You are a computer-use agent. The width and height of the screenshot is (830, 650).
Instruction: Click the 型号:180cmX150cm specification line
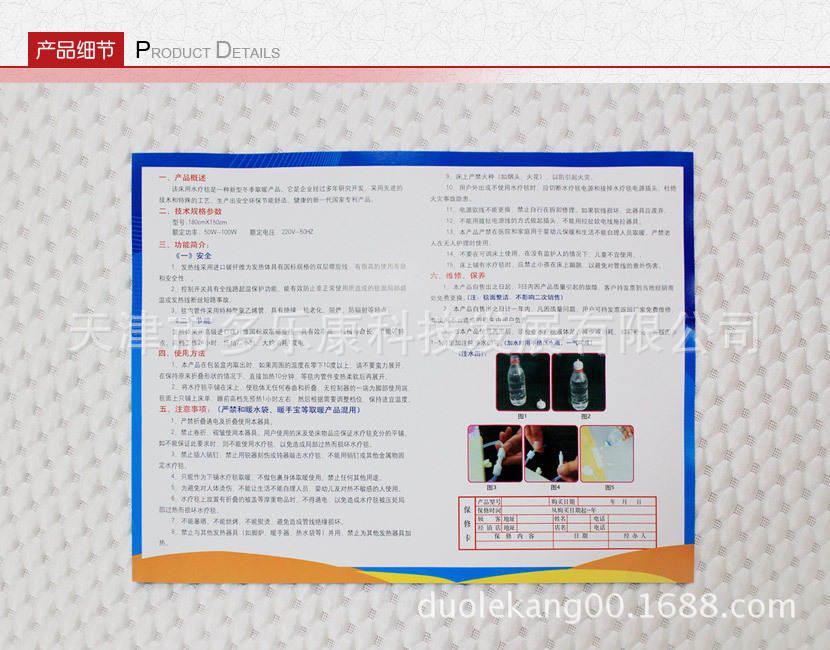(x=200, y=222)
